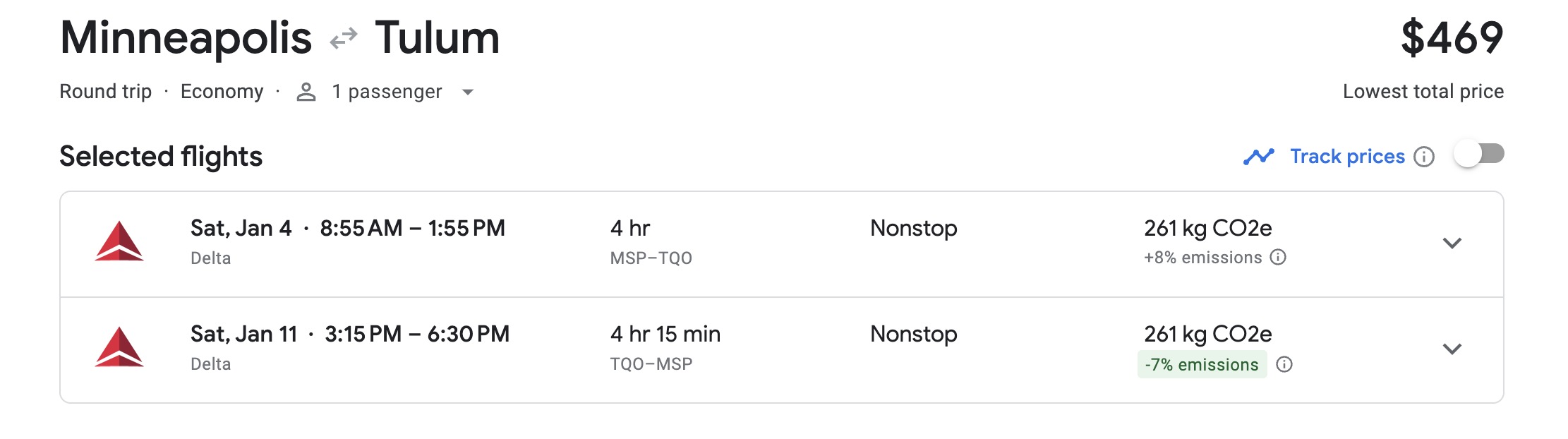Expand details of the Jan 4 flight
Screen dimensions: 1568x439
(1453, 243)
